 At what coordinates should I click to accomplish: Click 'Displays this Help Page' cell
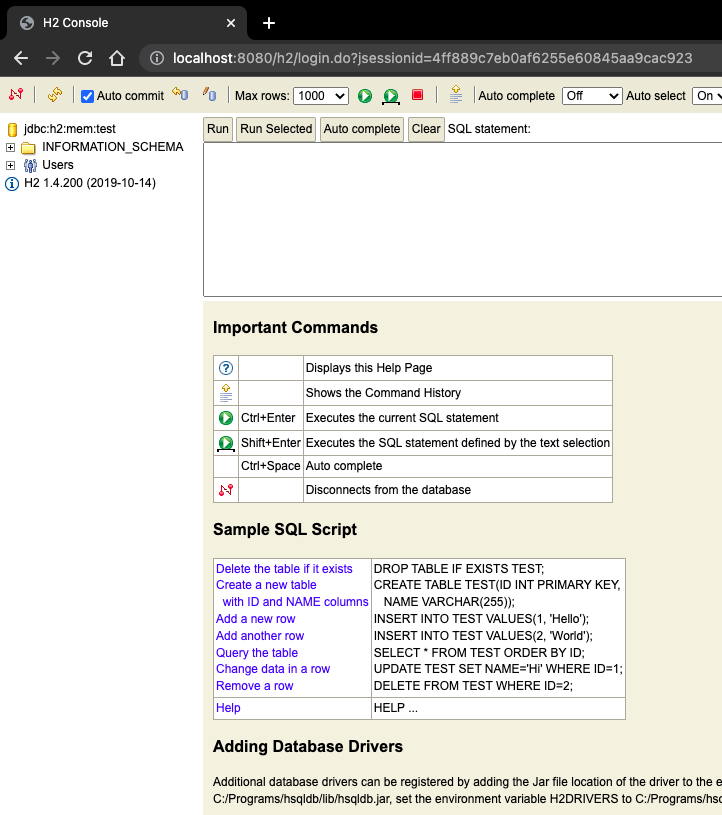(457, 368)
